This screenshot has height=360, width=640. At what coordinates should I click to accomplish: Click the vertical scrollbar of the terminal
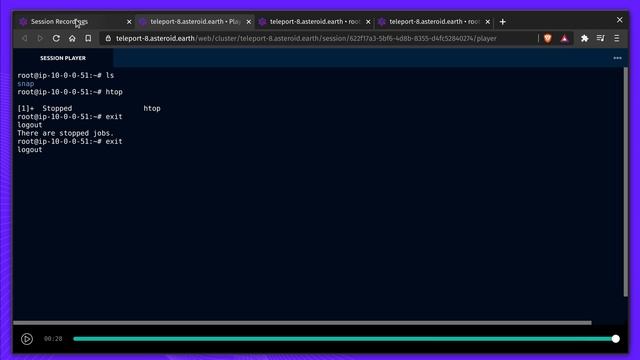[x=626, y=182]
